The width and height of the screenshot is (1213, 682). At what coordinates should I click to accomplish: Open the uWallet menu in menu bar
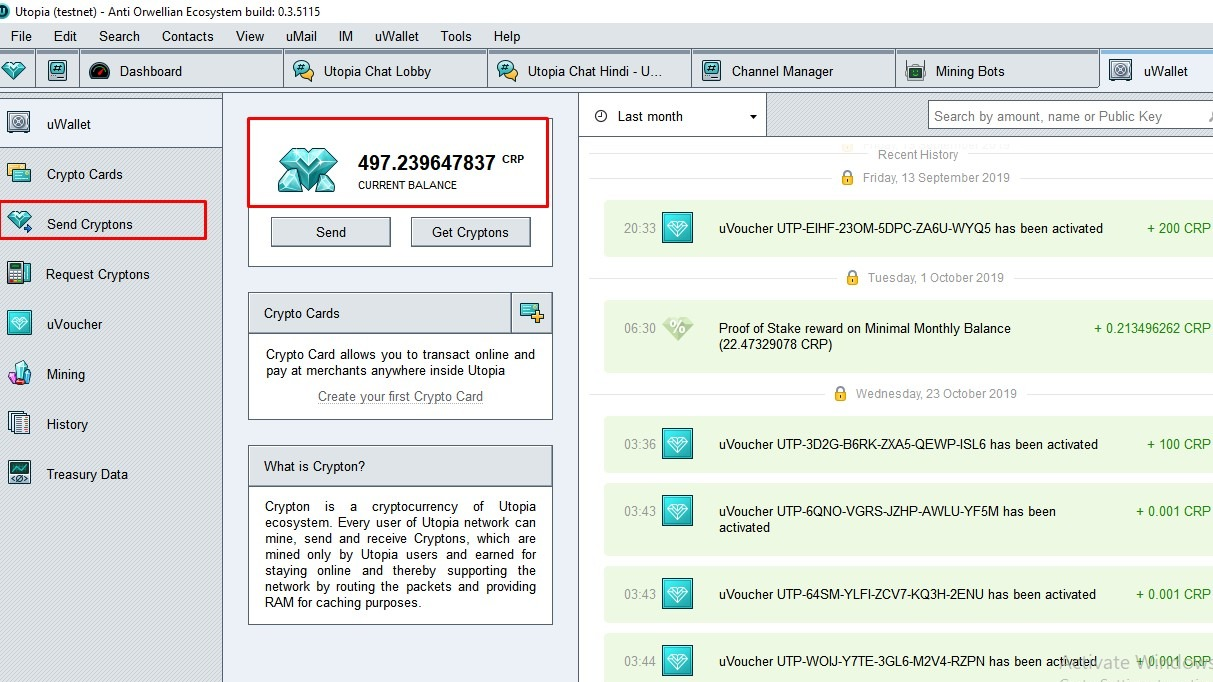pyautogui.click(x=397, y=36)
